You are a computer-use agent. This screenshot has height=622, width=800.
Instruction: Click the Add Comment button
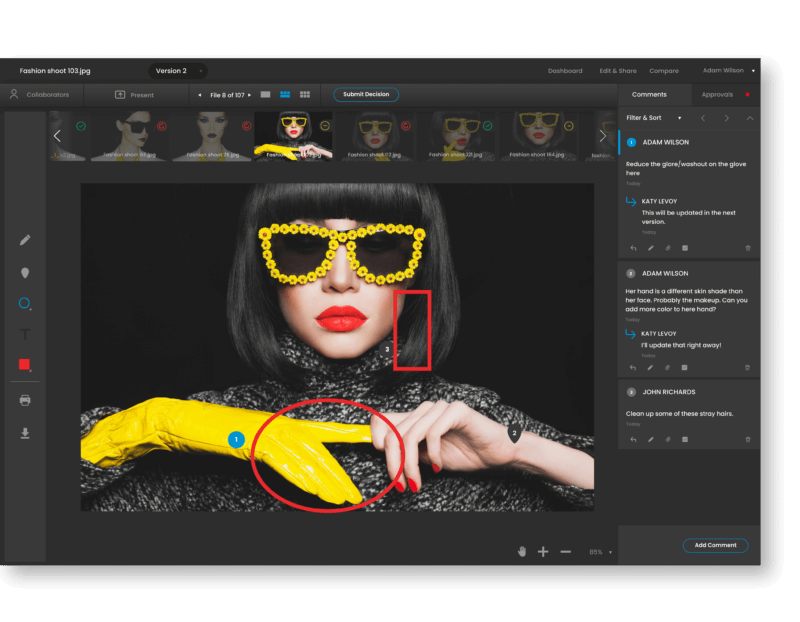click(x=716, y=545)
